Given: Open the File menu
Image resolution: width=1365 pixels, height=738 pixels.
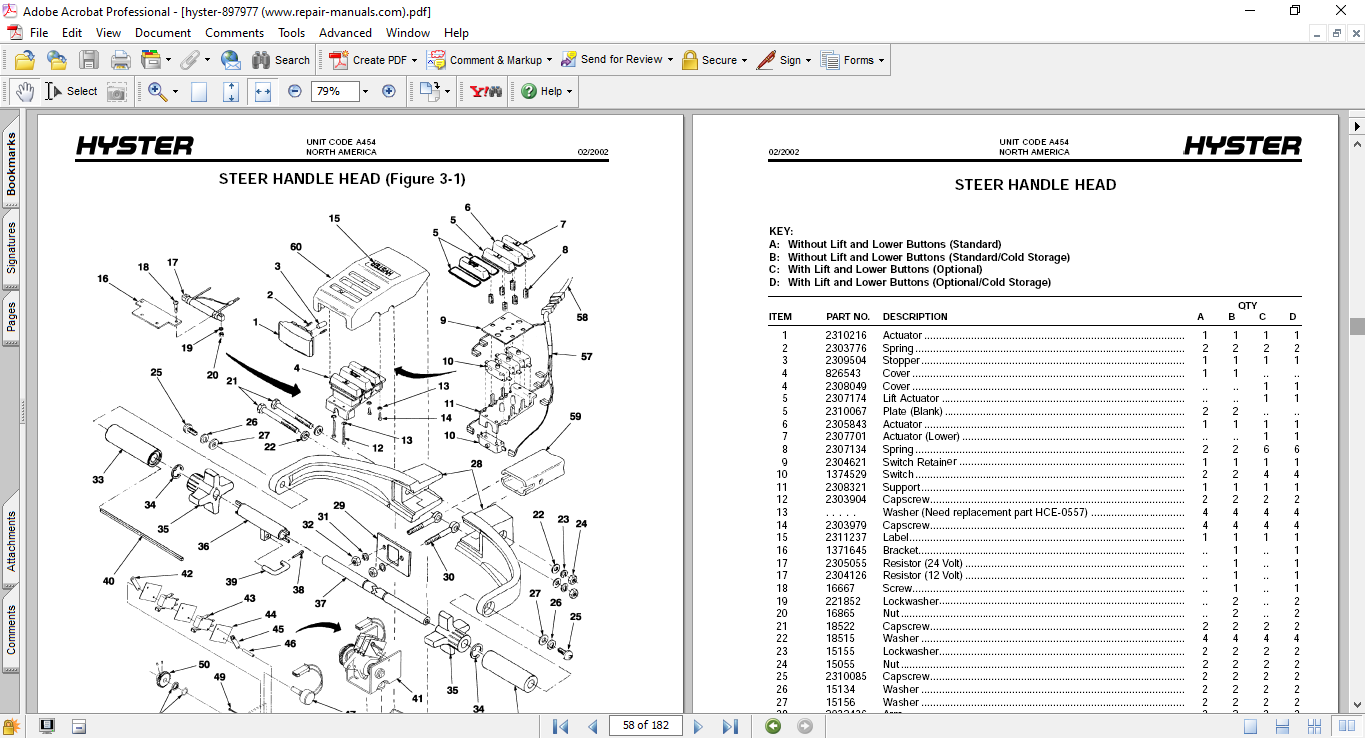Looking at the screenshot, I should point(39,33).
